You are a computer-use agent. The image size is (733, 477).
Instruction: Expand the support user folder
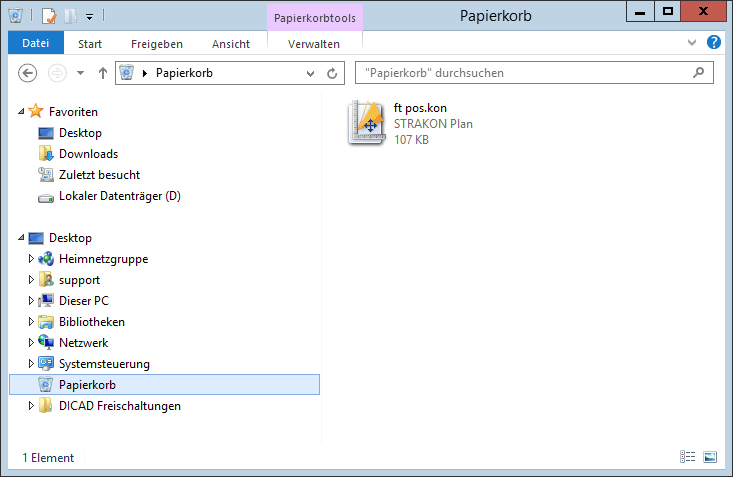[x=31, y=280]
